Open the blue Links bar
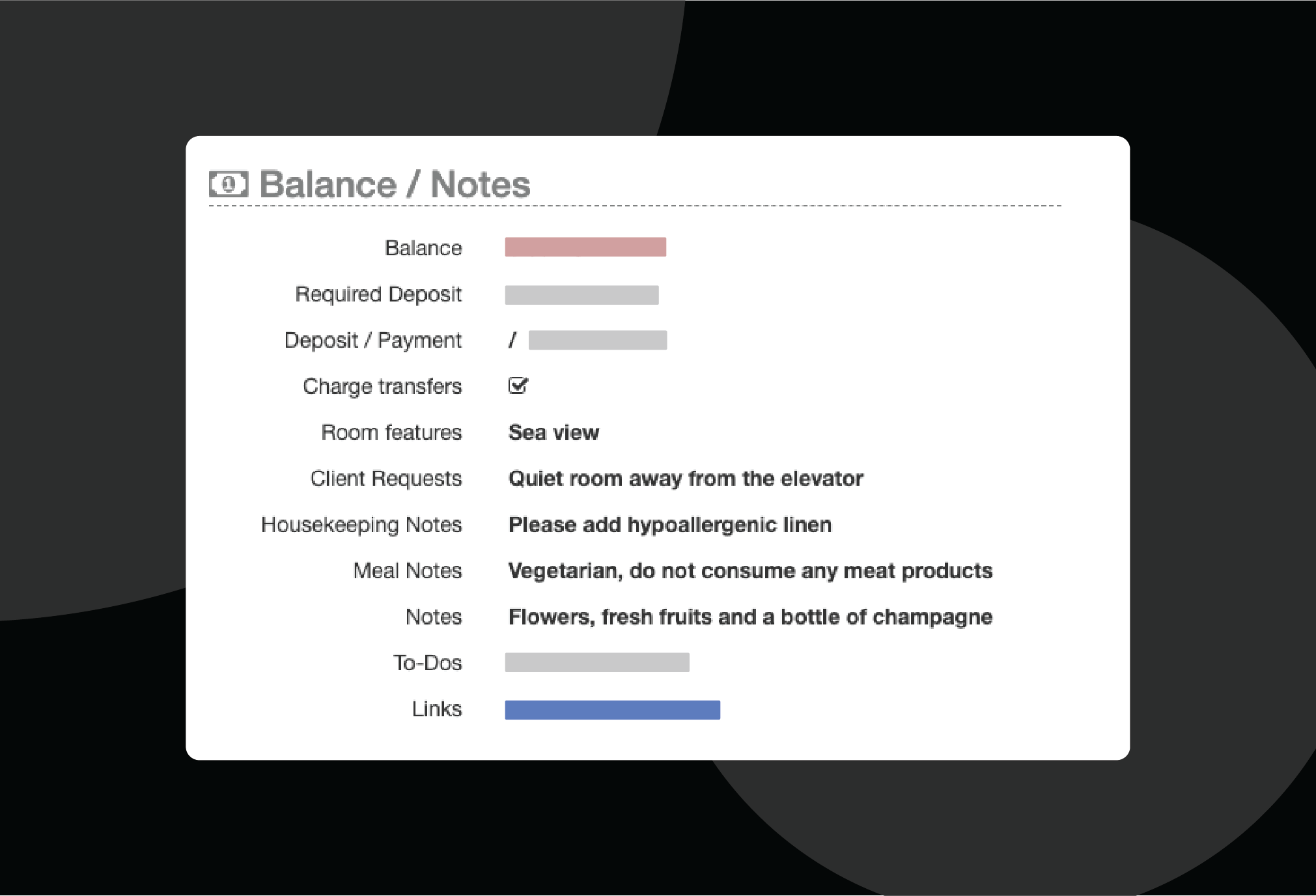The width and height of the screenshot is (1316, 896). [612, 710]
